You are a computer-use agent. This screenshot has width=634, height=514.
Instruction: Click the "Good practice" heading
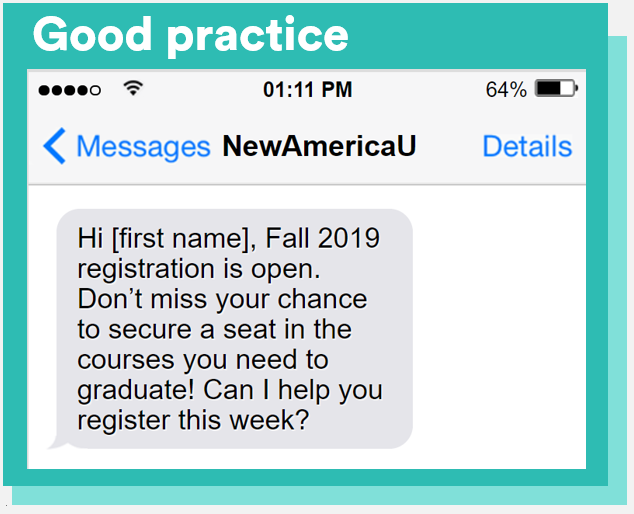tap(190, 36)
